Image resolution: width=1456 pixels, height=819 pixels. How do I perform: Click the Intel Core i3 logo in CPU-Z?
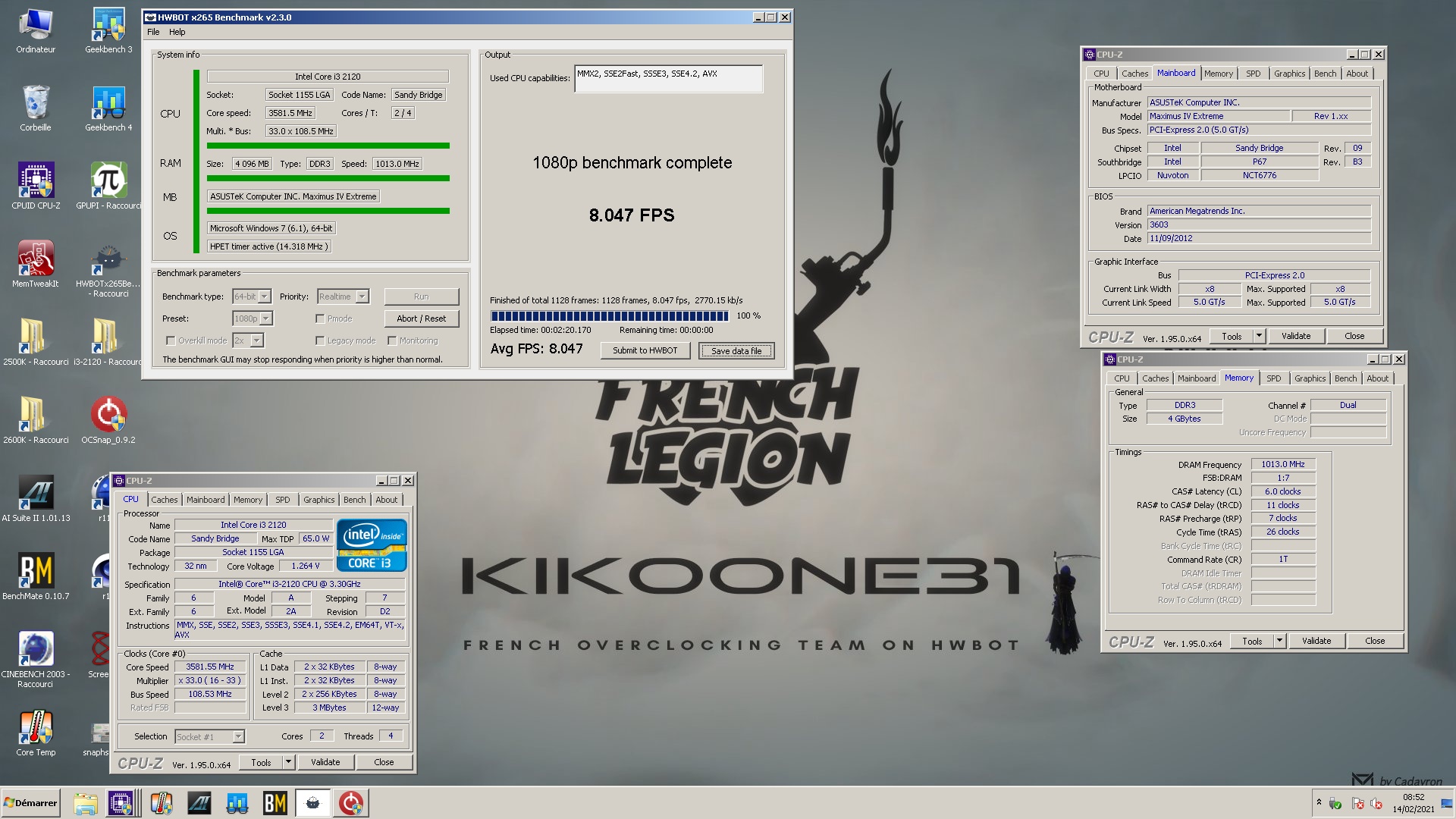[x=372, y=545]
